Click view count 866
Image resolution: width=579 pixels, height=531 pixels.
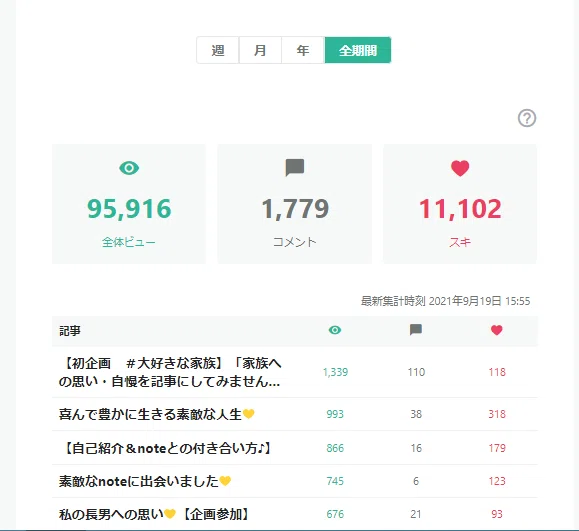pos(335,448)
